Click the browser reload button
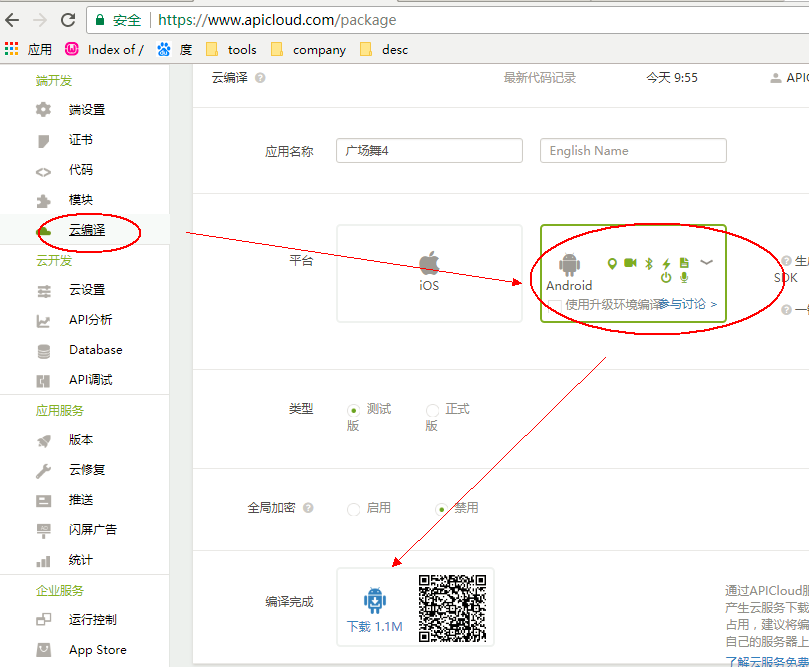The width and height of the screenshot is (809, 667). coord(68,20)
